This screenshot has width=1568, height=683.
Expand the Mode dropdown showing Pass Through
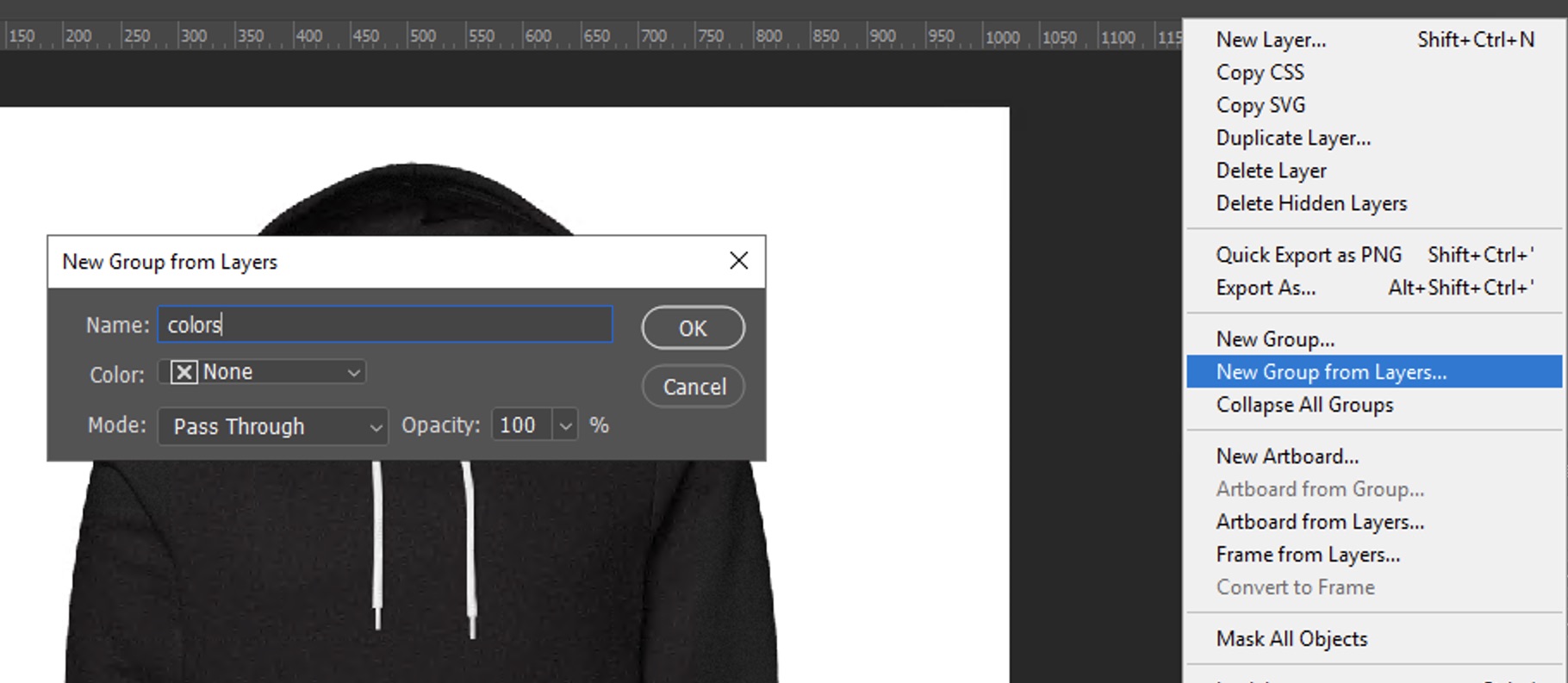point(273,426)
